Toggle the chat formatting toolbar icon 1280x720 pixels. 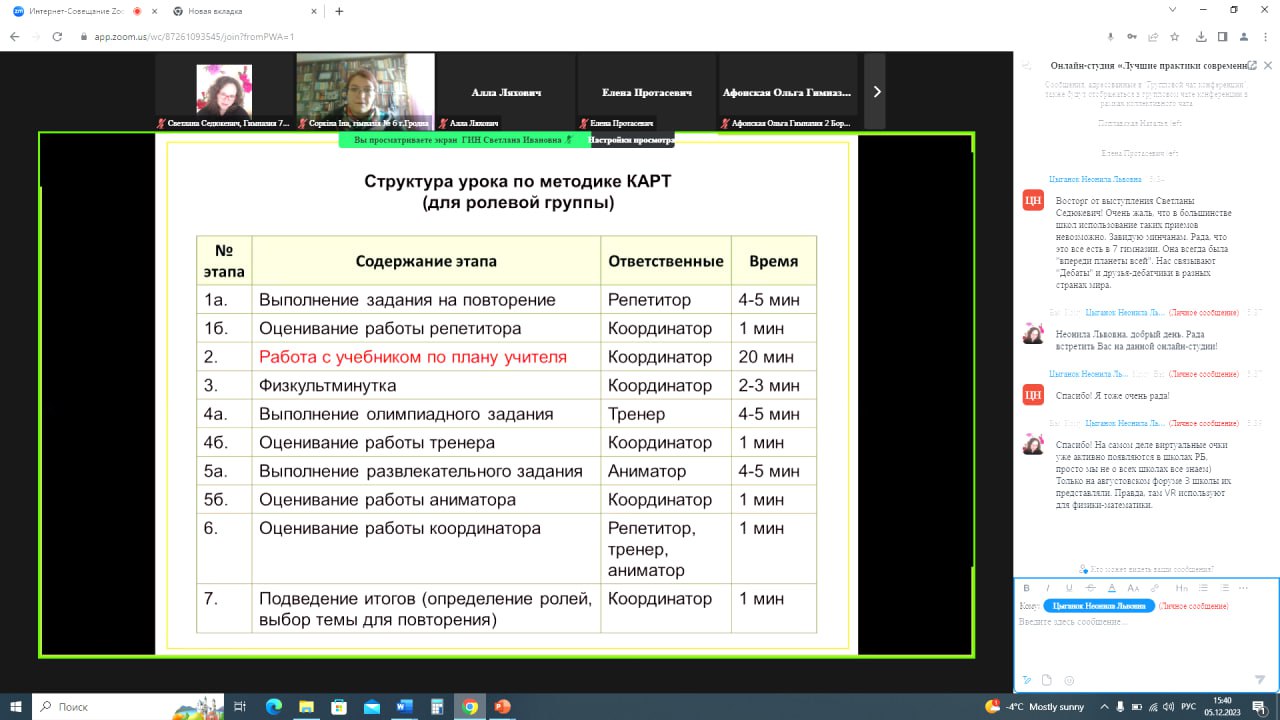(x=1026, y=680)
